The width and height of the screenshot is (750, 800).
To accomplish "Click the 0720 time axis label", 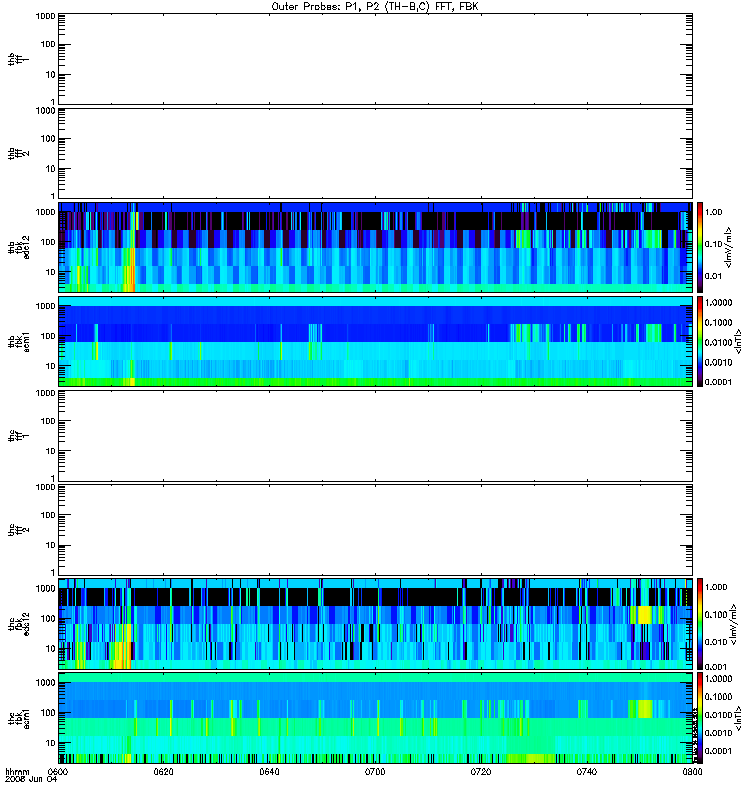I will 481,771.
